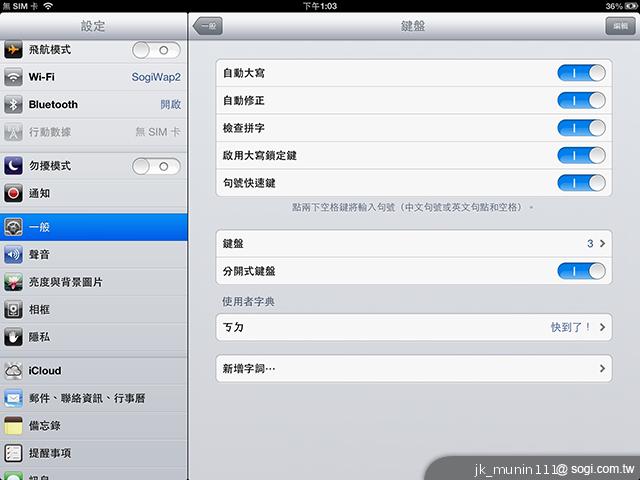The width and height of the screenshot is (640, 480).
Task: Open Notes 備忘錄 settings
Action: (93, 426)
